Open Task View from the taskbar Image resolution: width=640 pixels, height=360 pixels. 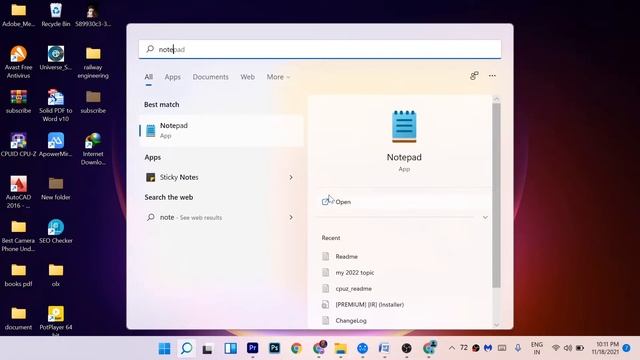208,349
